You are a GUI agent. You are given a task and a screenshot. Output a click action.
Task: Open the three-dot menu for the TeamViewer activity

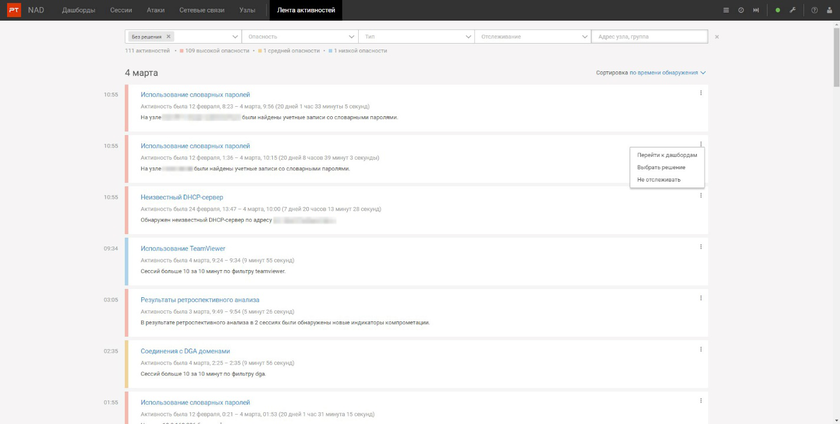coord(701,247)
